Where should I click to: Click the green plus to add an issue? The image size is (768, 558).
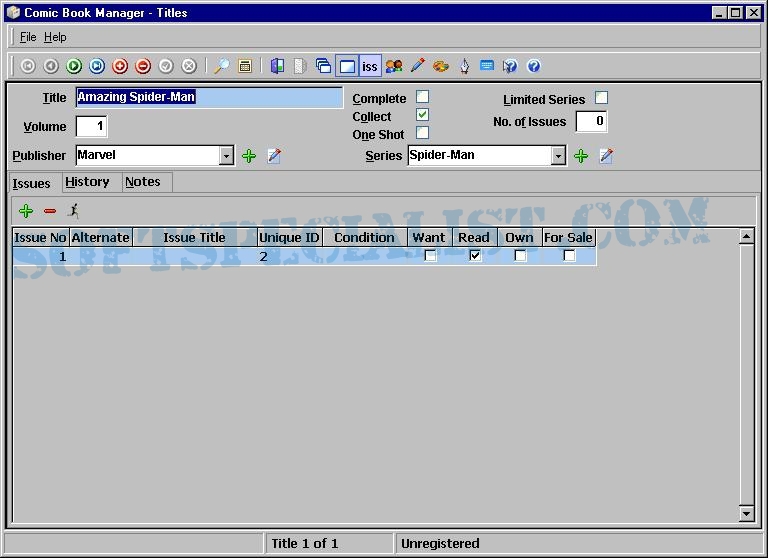tap(26, 211)
